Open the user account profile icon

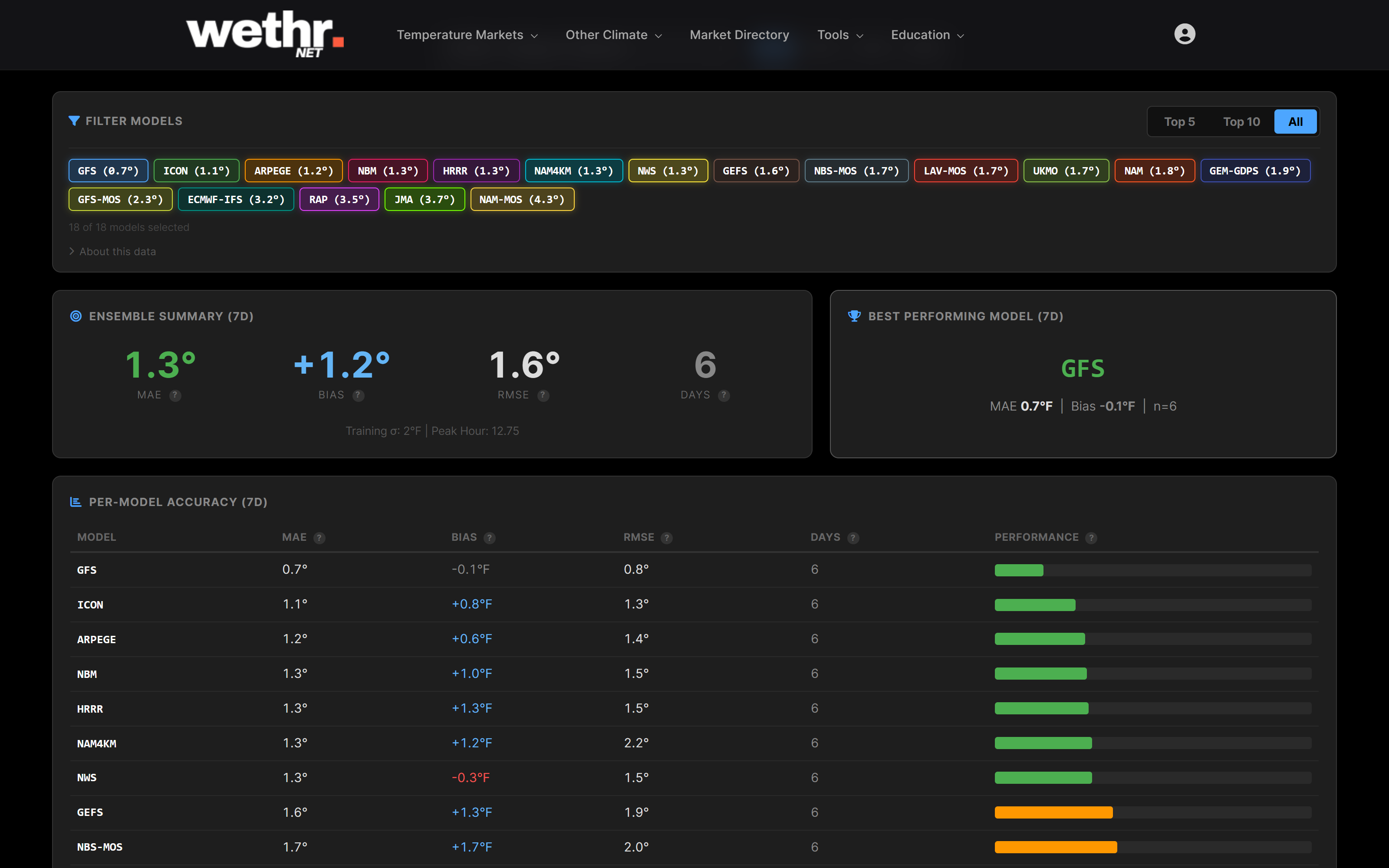coord(1184,34)
